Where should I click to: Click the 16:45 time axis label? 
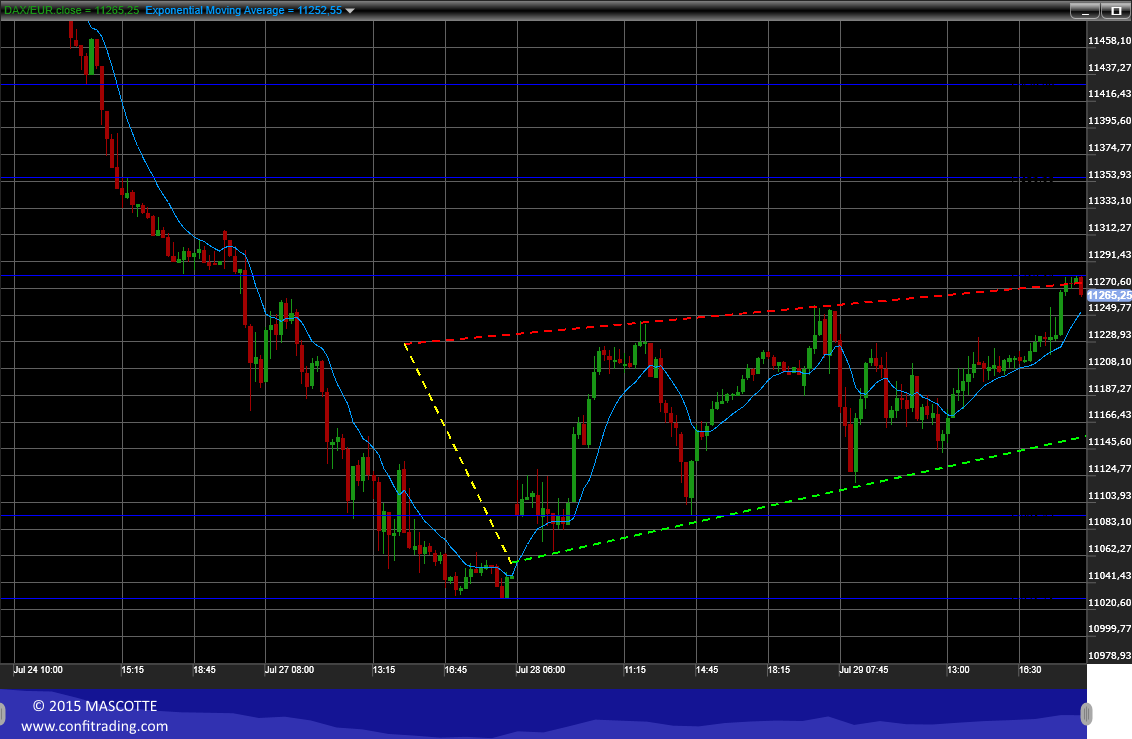[x=456, y=670]
